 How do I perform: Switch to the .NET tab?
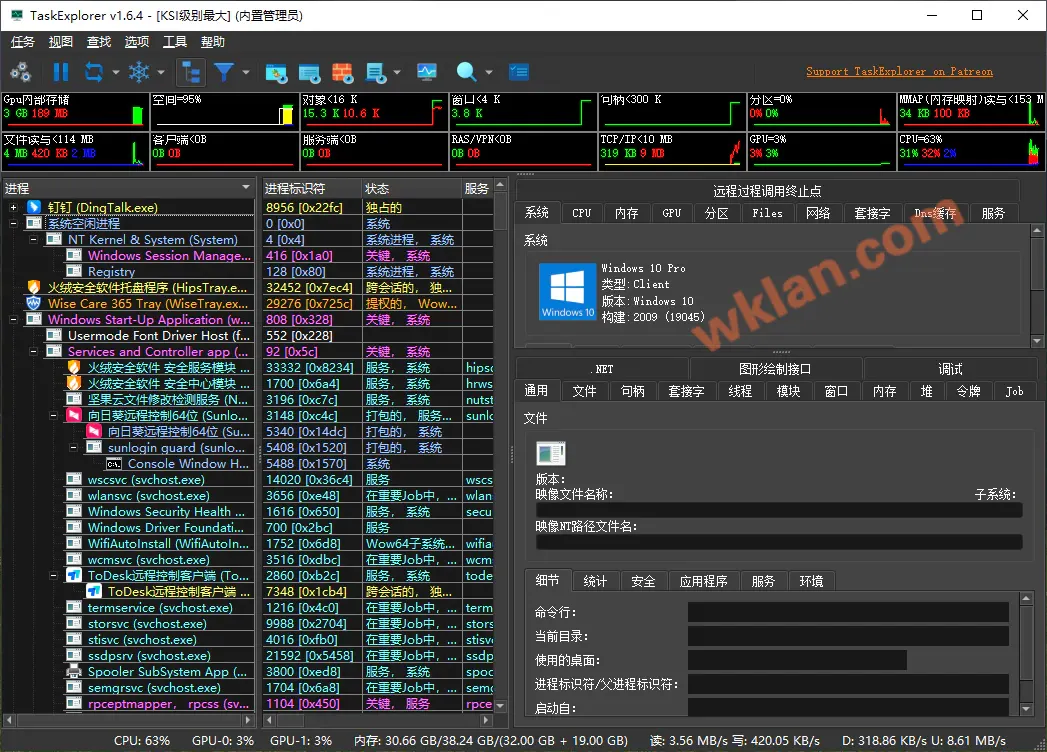pyautogui.click(x=602, y=369)
